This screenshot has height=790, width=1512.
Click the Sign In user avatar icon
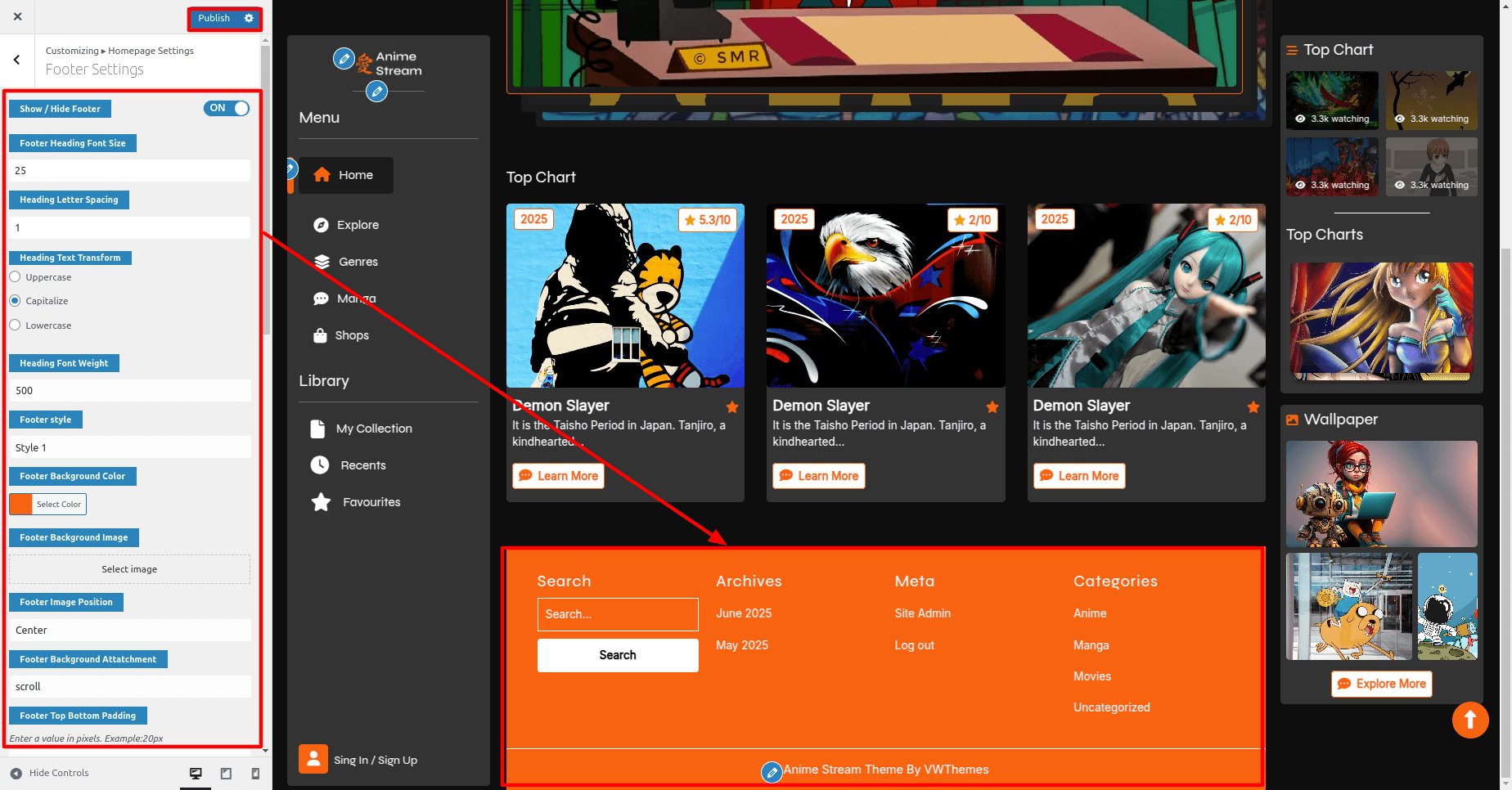(x=313, y=759)
